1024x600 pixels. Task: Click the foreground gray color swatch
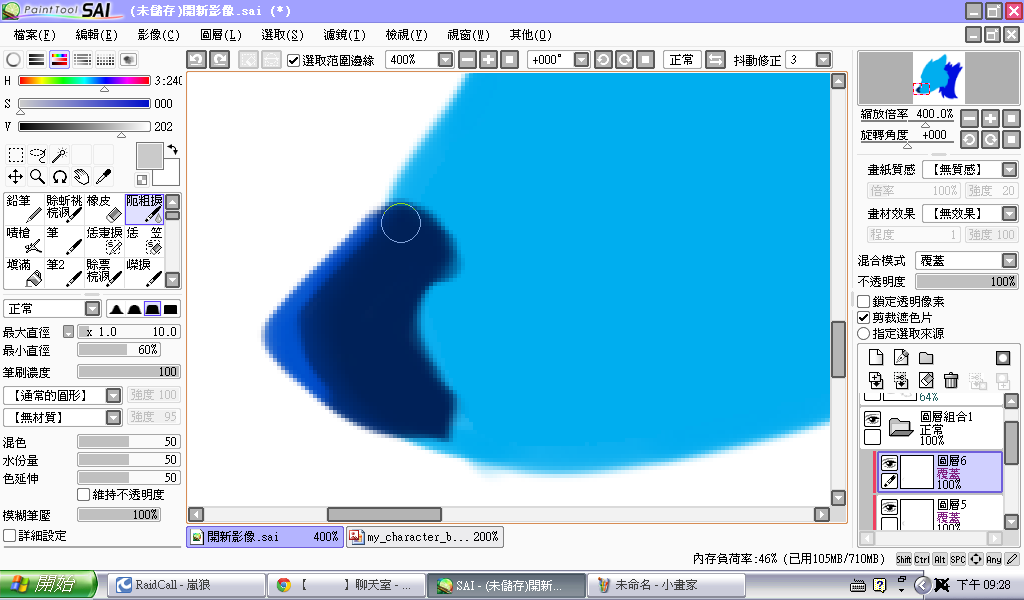click(150, 156)
